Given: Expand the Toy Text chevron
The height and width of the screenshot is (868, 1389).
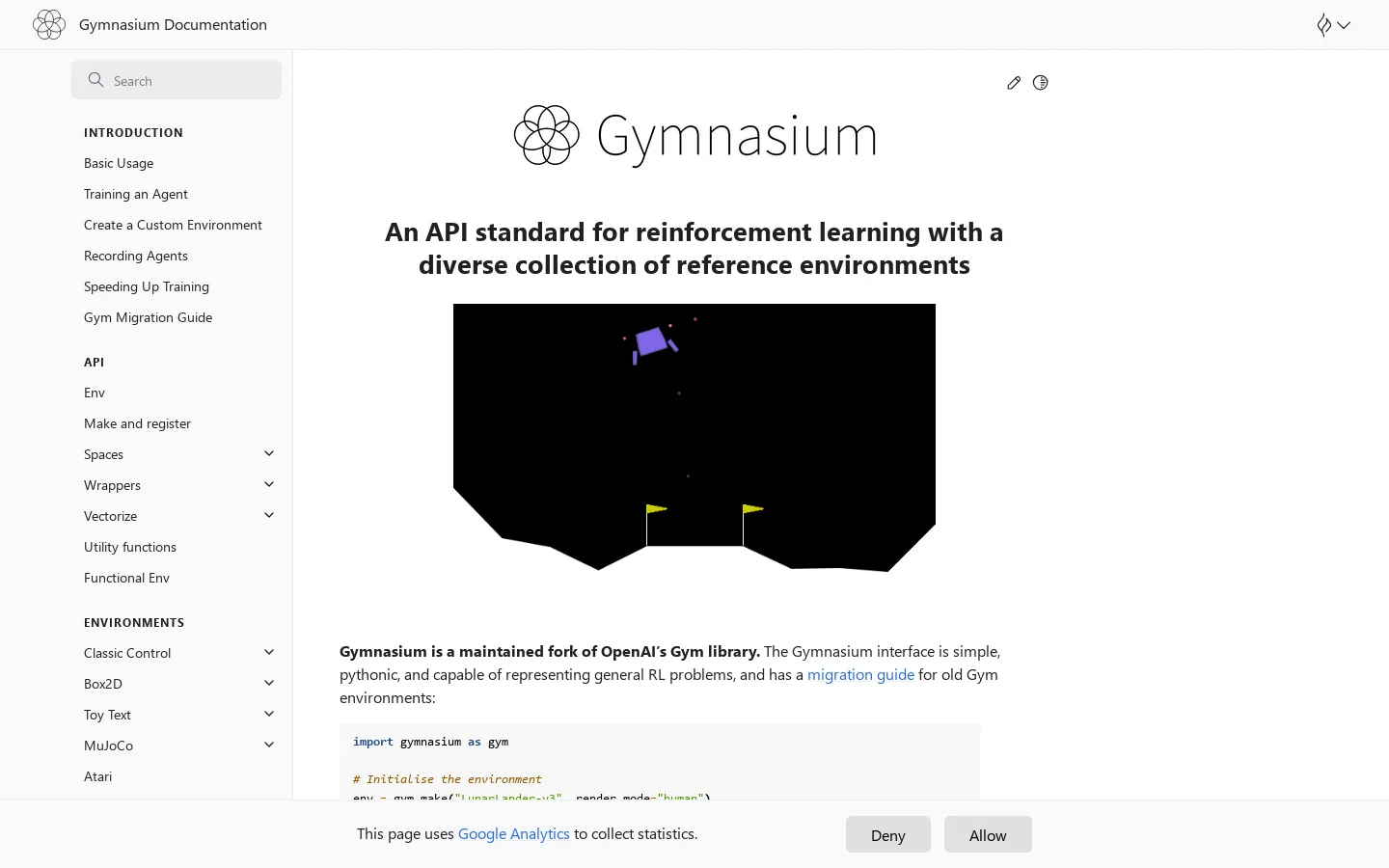Looking at the screenshot, I should pyautogui.click(x=269, y=714).
